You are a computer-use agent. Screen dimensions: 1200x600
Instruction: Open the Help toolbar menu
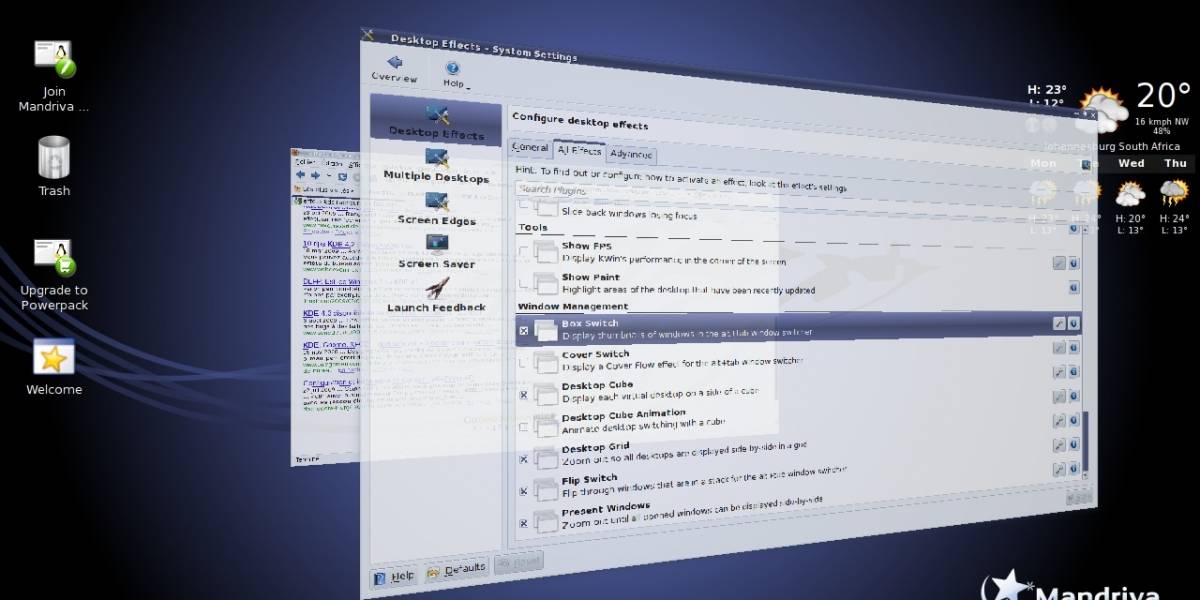click(x=453, y=75)
